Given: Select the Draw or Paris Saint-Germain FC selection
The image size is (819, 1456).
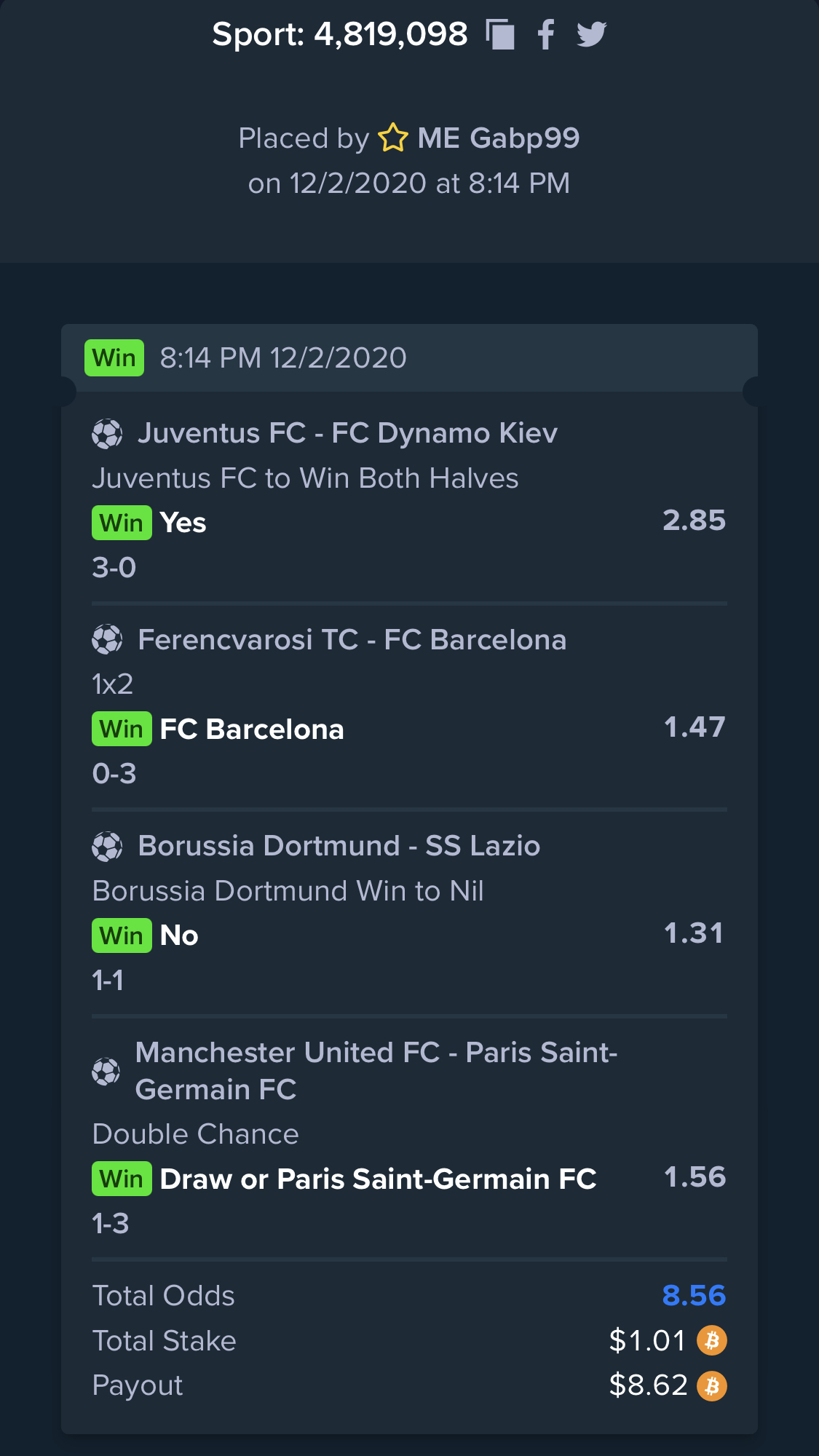Looking at the screenshot, I should pos(378,1179).
